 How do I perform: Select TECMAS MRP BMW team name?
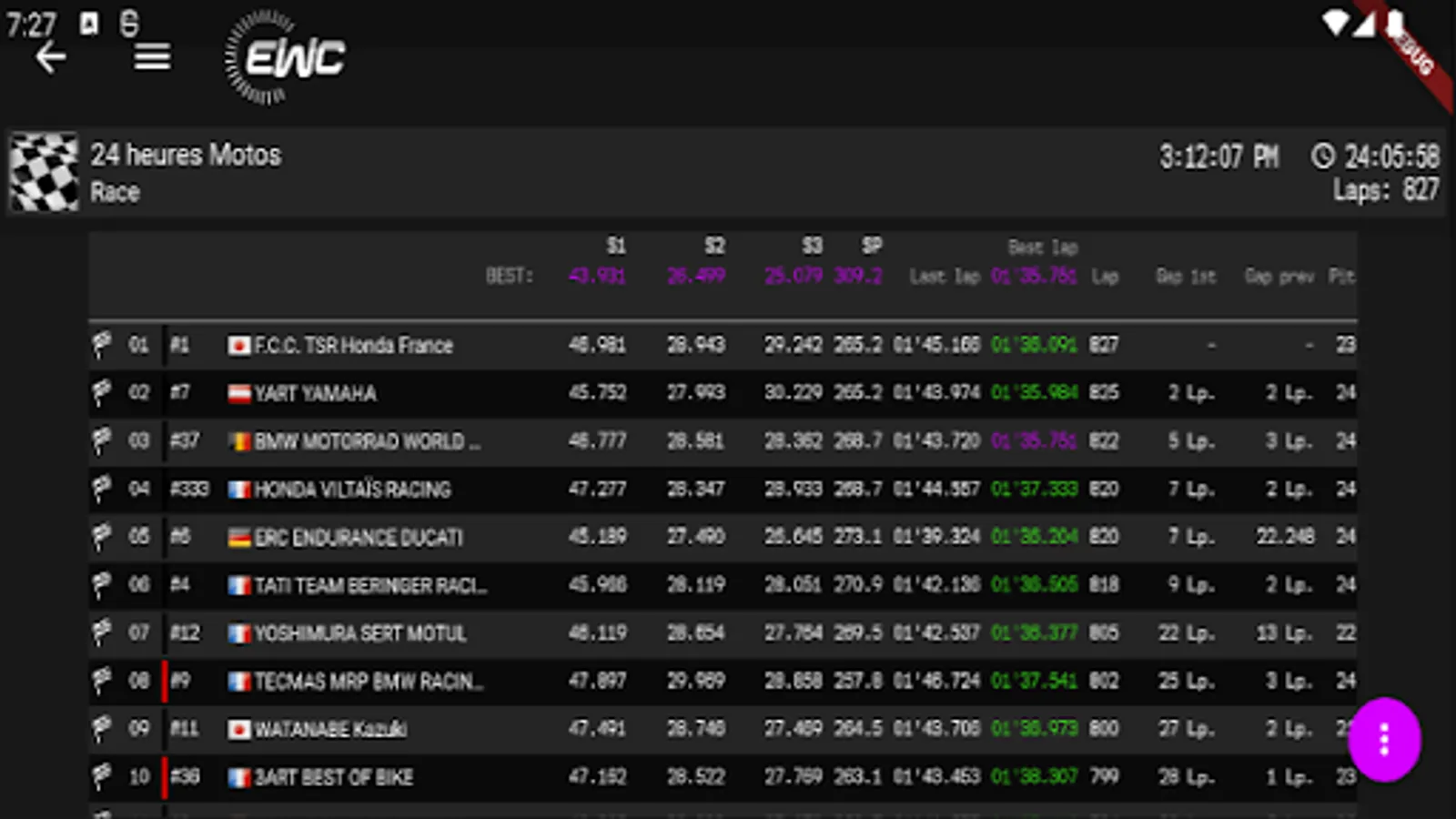click(x=369, y=682)
